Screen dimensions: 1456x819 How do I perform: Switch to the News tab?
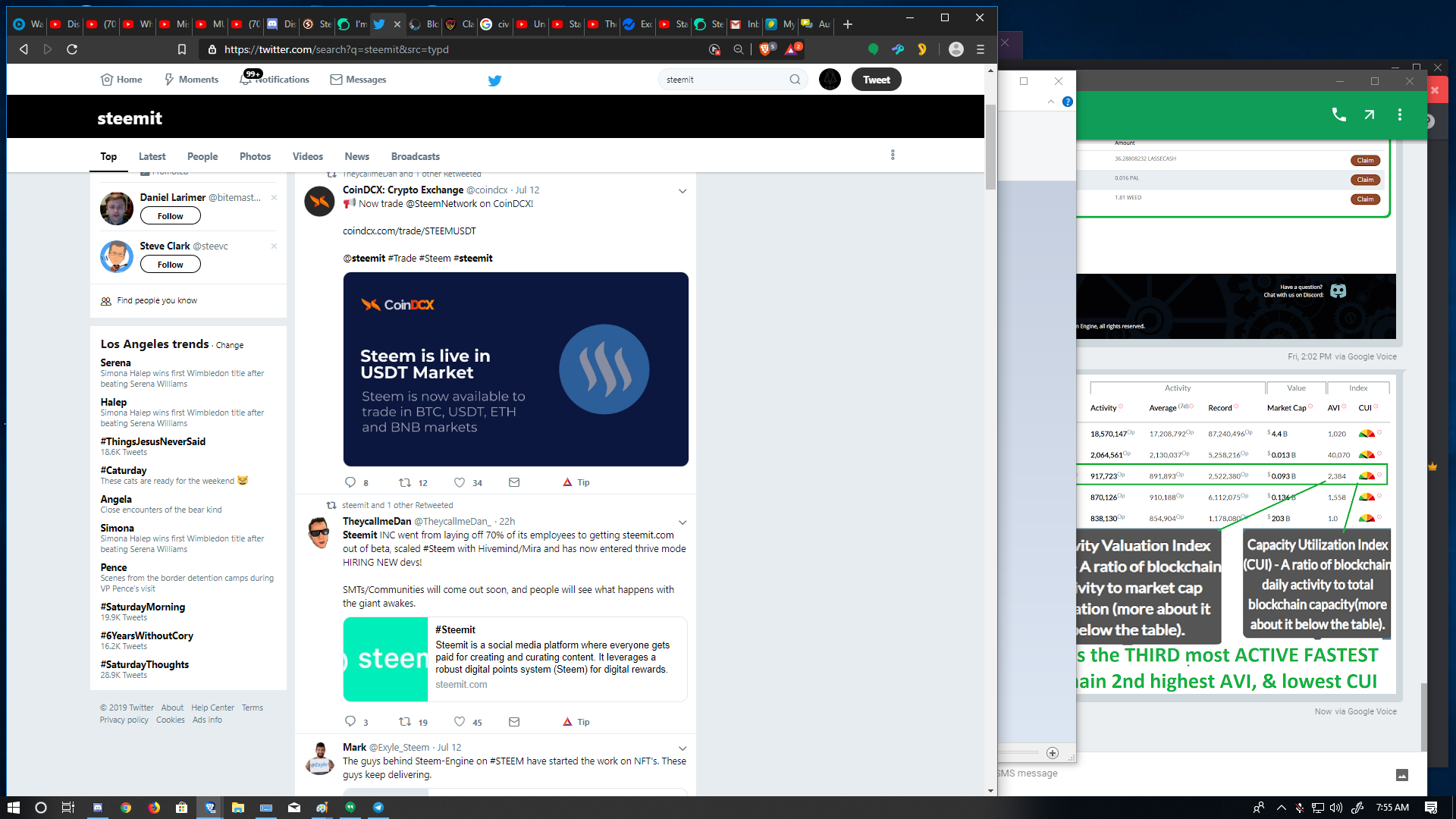pos(356,156)
